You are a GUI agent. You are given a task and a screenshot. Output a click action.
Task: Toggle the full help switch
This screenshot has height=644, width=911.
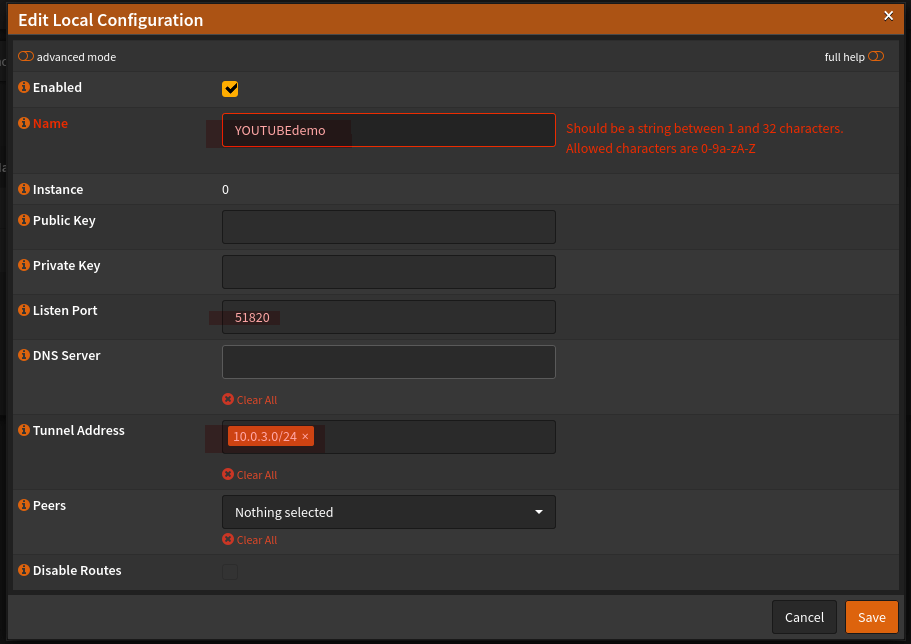point(876,57)
